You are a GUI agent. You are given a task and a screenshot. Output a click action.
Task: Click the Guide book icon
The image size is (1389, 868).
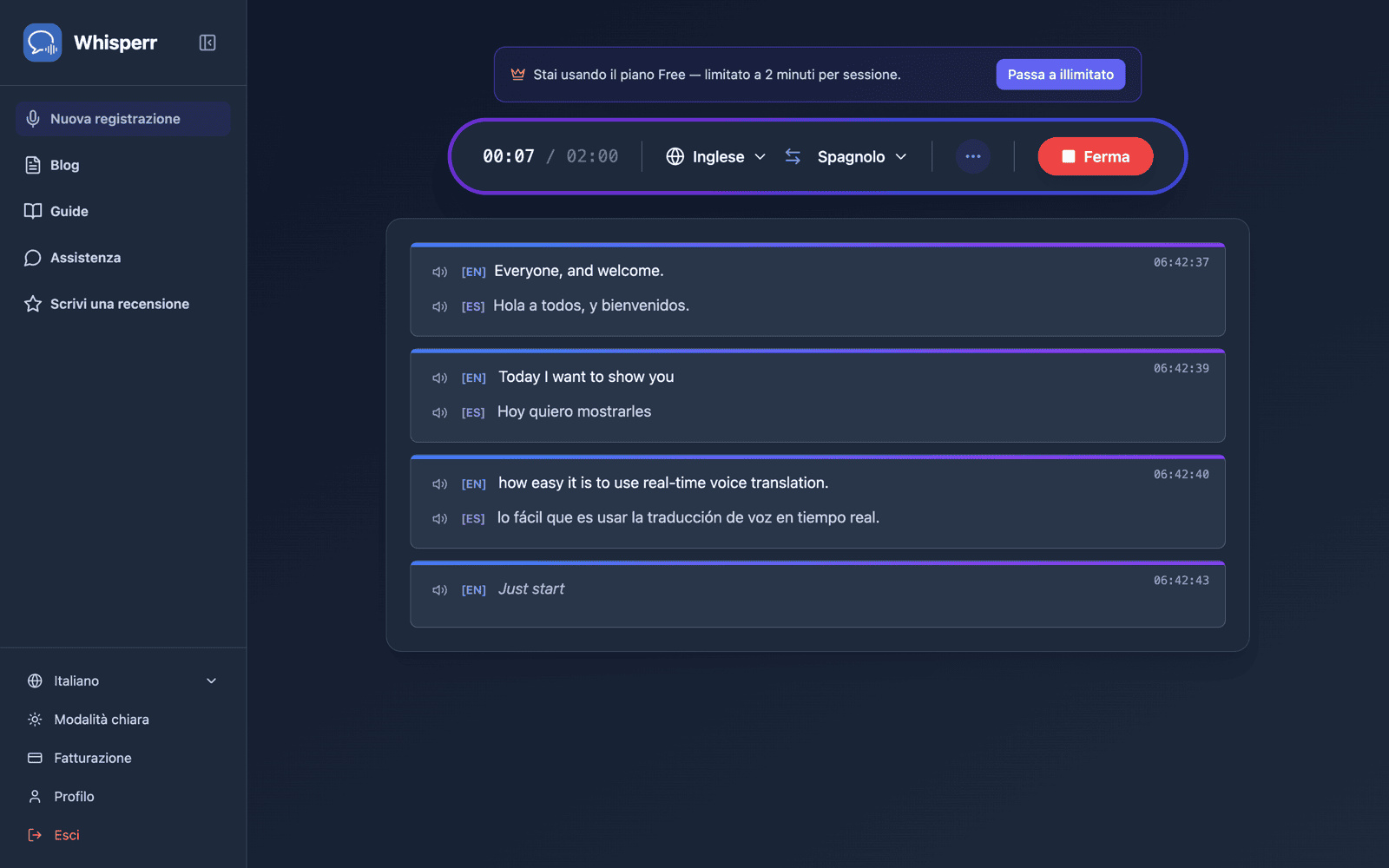(x=33, y=211)
